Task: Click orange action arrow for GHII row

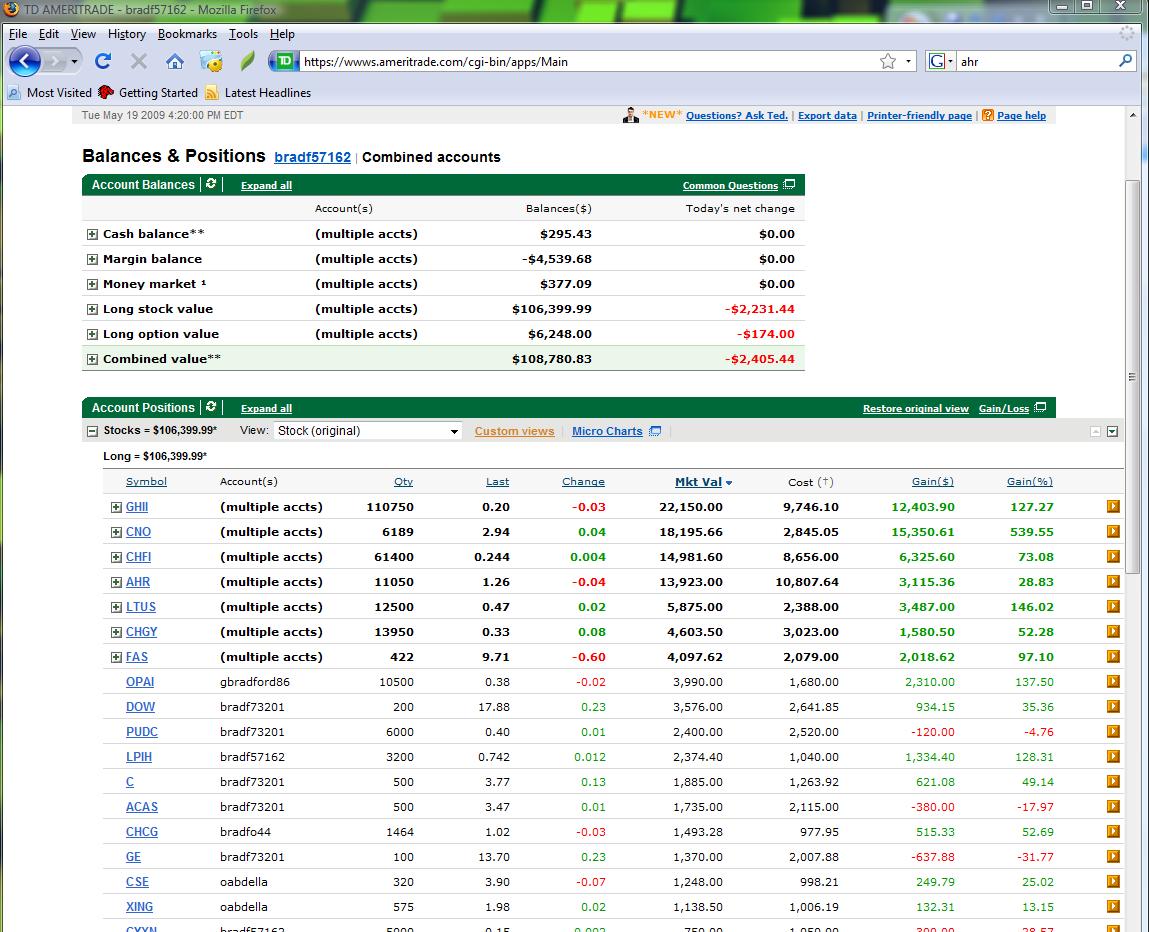Action: click(1113, 507)
